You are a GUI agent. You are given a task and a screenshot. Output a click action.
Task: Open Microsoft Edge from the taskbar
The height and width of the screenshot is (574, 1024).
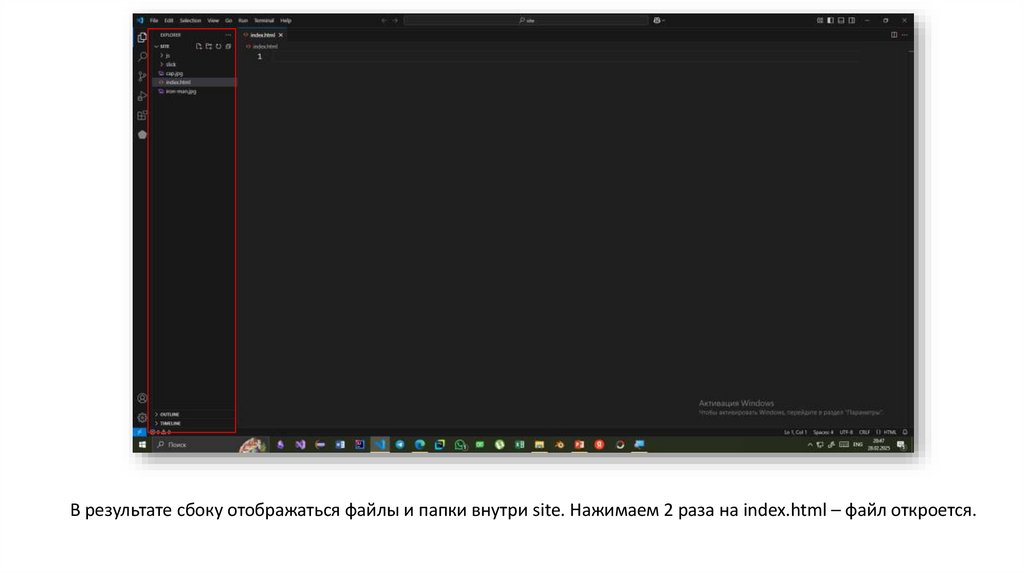[420, 445]
